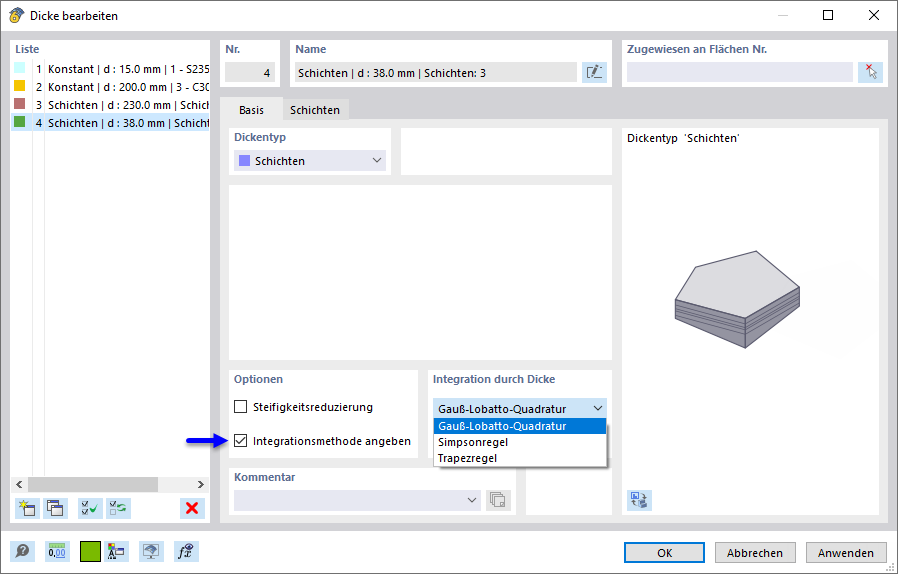This screenshot has width=898, height=574.
Task: Click the edit name icon beside Name field
Action: pos(594,72)
